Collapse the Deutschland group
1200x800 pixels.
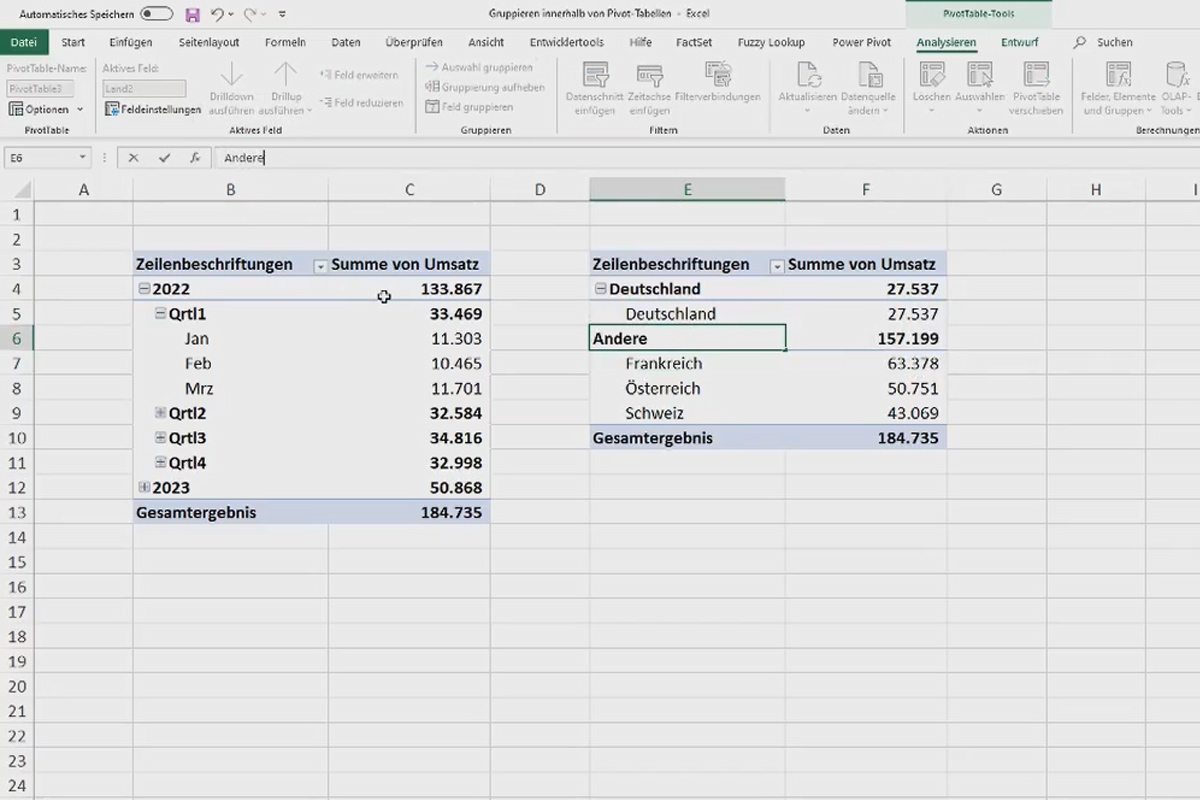pos(601,289)
